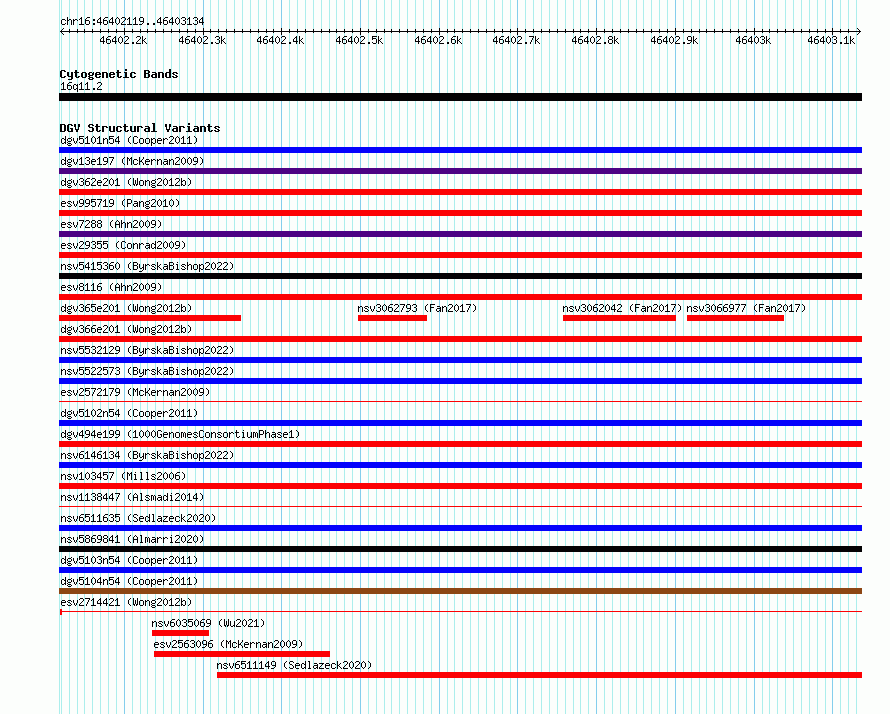
Task: Open the dgv13e197 (McKernan2009) variant
Action: 132,161
